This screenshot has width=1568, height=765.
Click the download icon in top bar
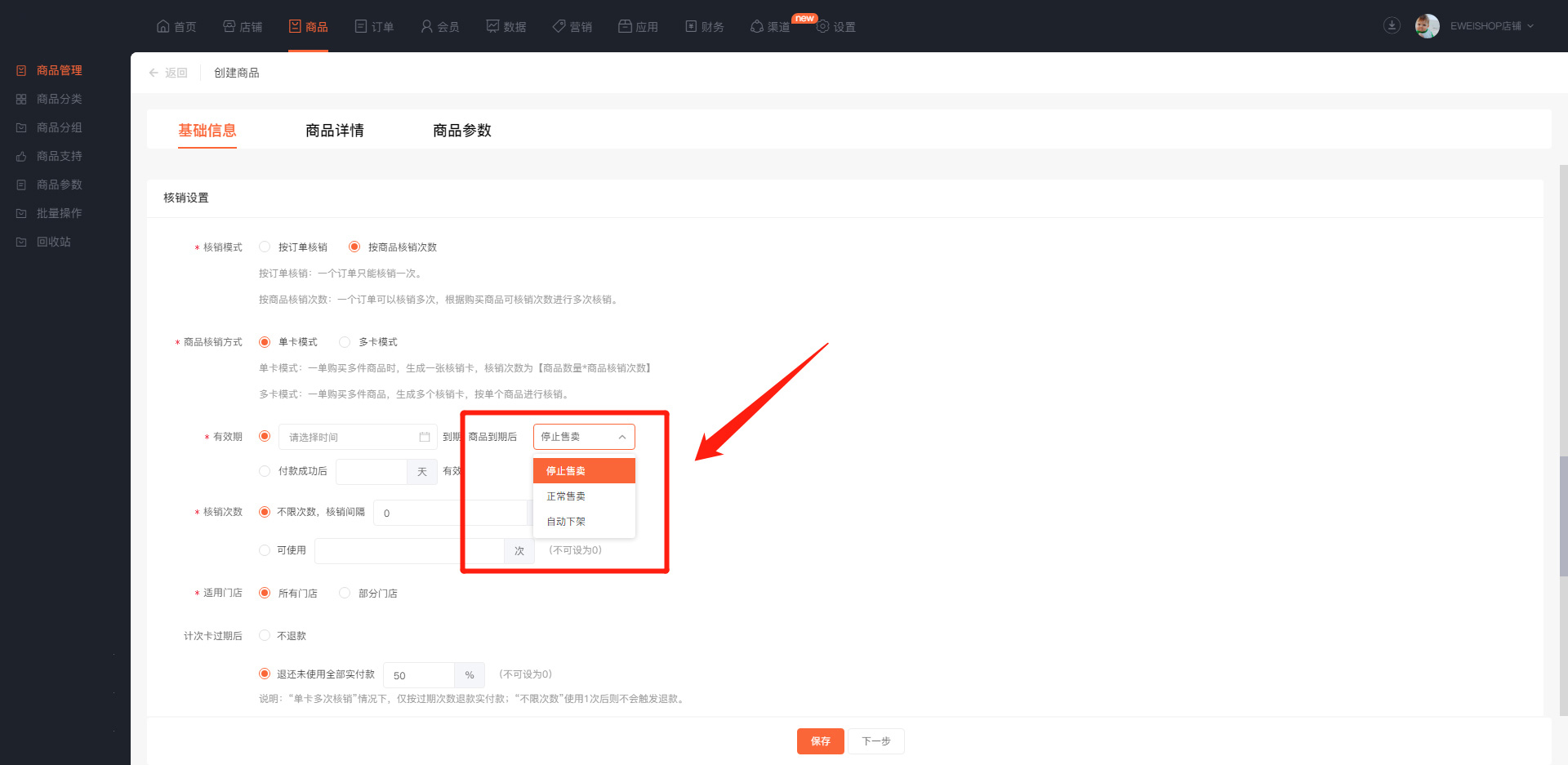pyautogui.click(x=1392, y=26)
